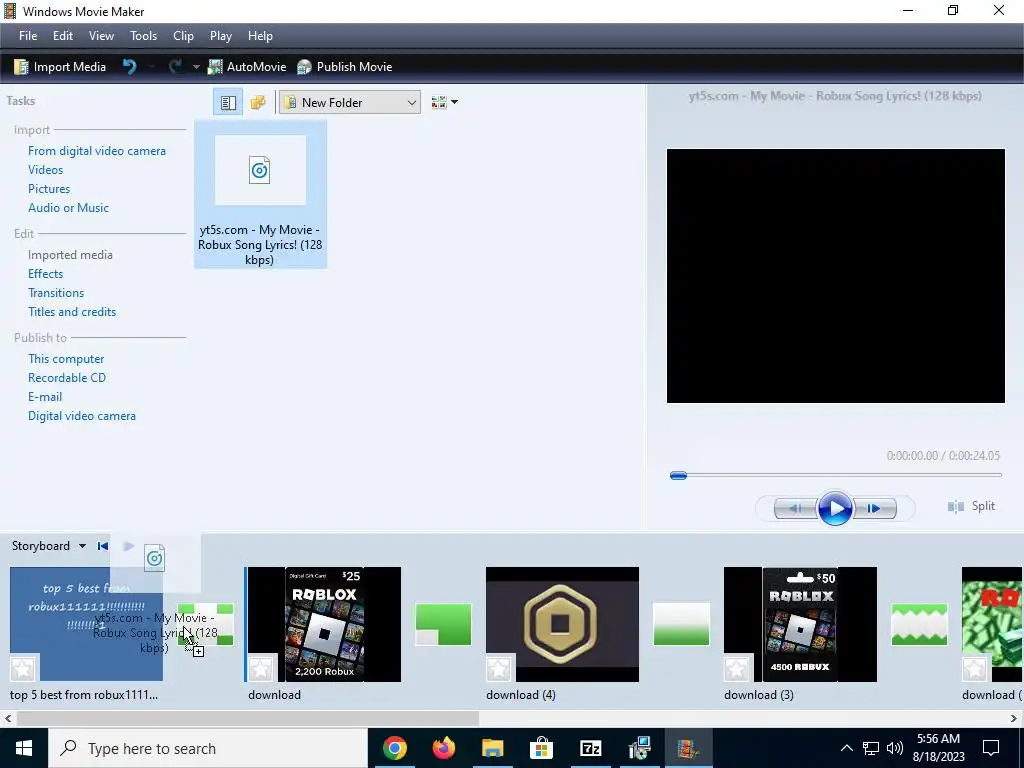Select the 'download (3)' $50 card clip
This screenshot has height=768, width=1024.
800,624
